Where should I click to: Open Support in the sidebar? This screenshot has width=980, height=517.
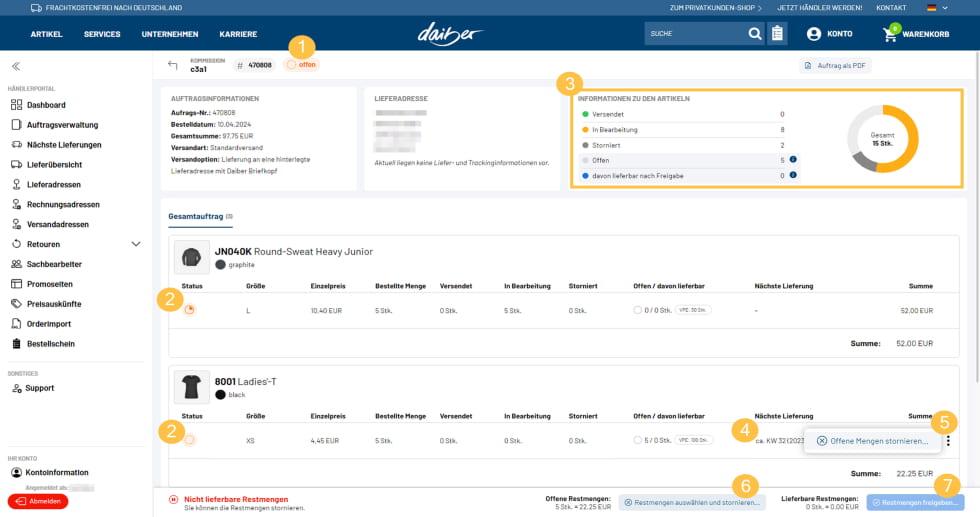(x=33, y=388)
